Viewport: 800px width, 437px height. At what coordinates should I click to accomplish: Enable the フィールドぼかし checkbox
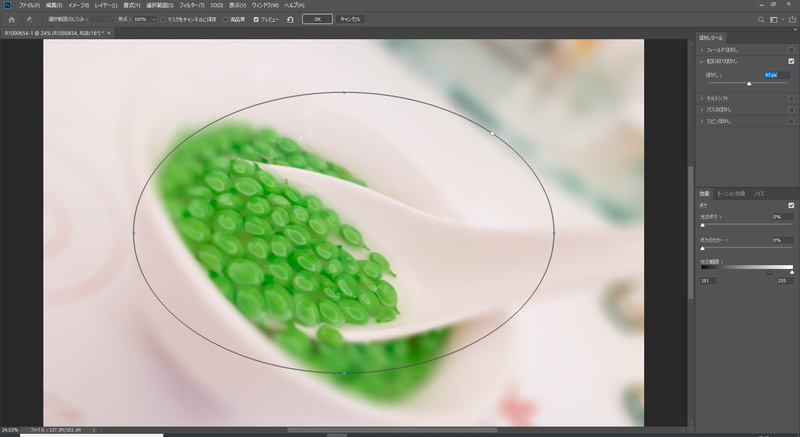791,50
